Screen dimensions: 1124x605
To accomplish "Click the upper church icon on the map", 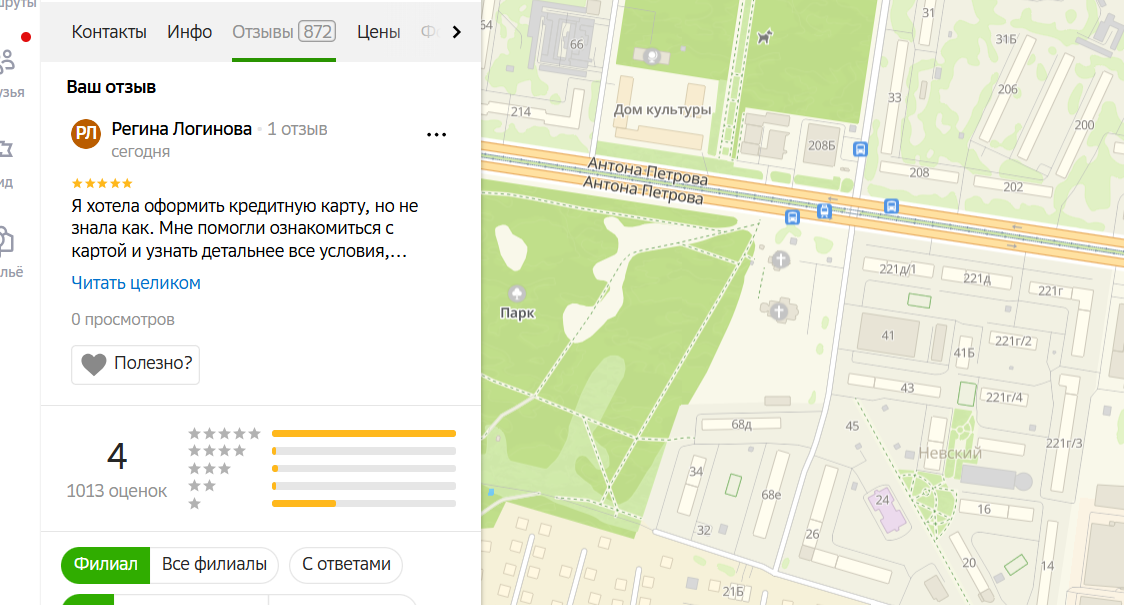I will [781, 259].
